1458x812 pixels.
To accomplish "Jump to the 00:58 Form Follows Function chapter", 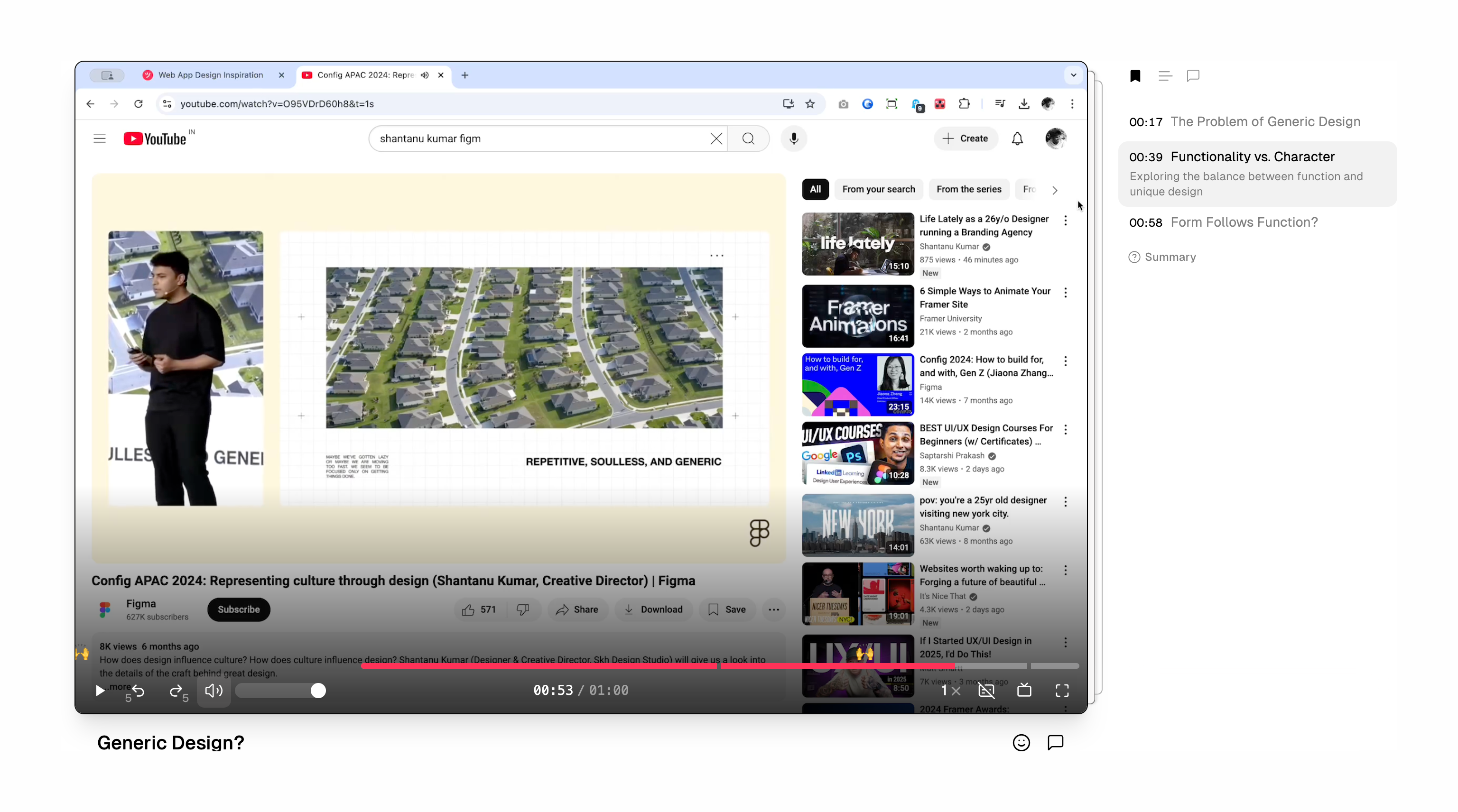I will click(1223, 222).
